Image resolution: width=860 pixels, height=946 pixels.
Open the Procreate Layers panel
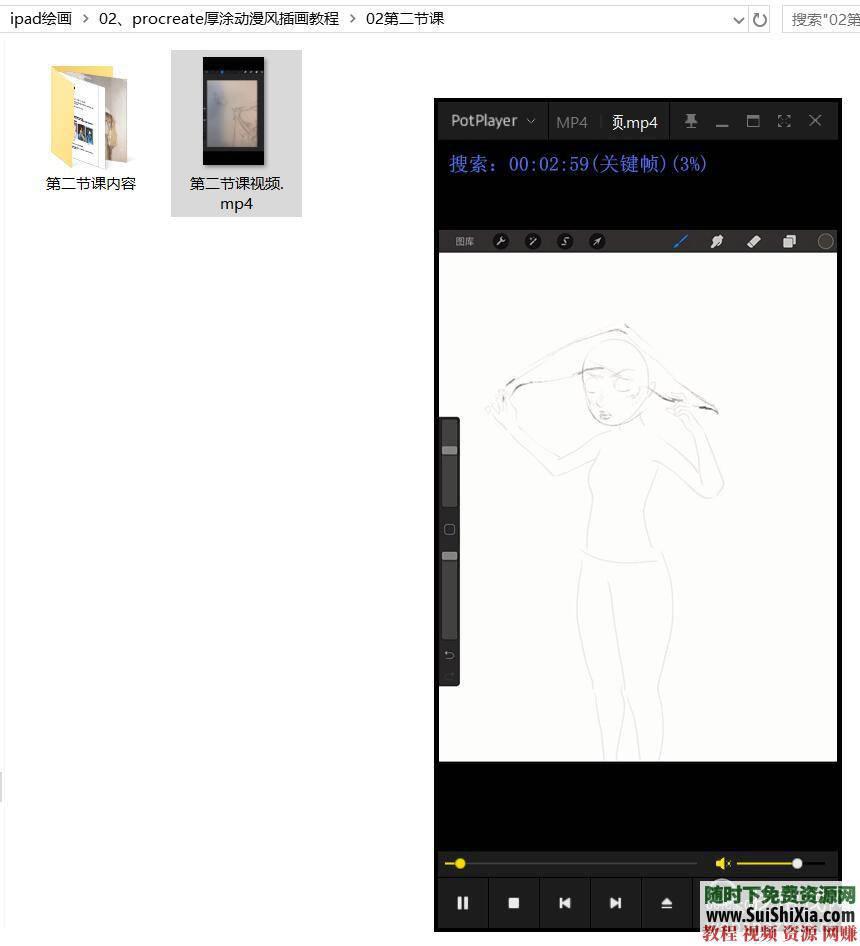789,241
